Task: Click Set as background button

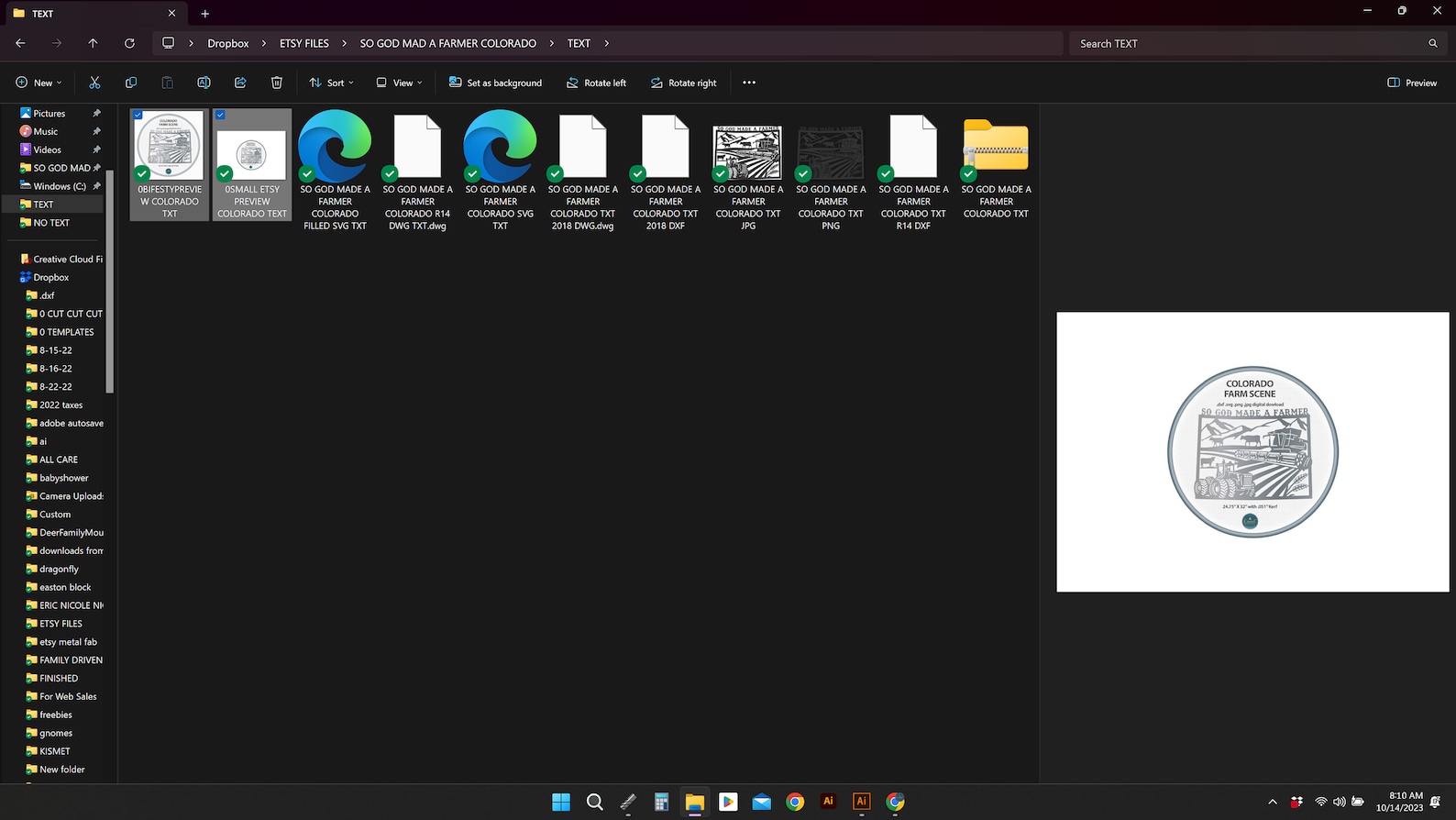Action: coord(495,83)
